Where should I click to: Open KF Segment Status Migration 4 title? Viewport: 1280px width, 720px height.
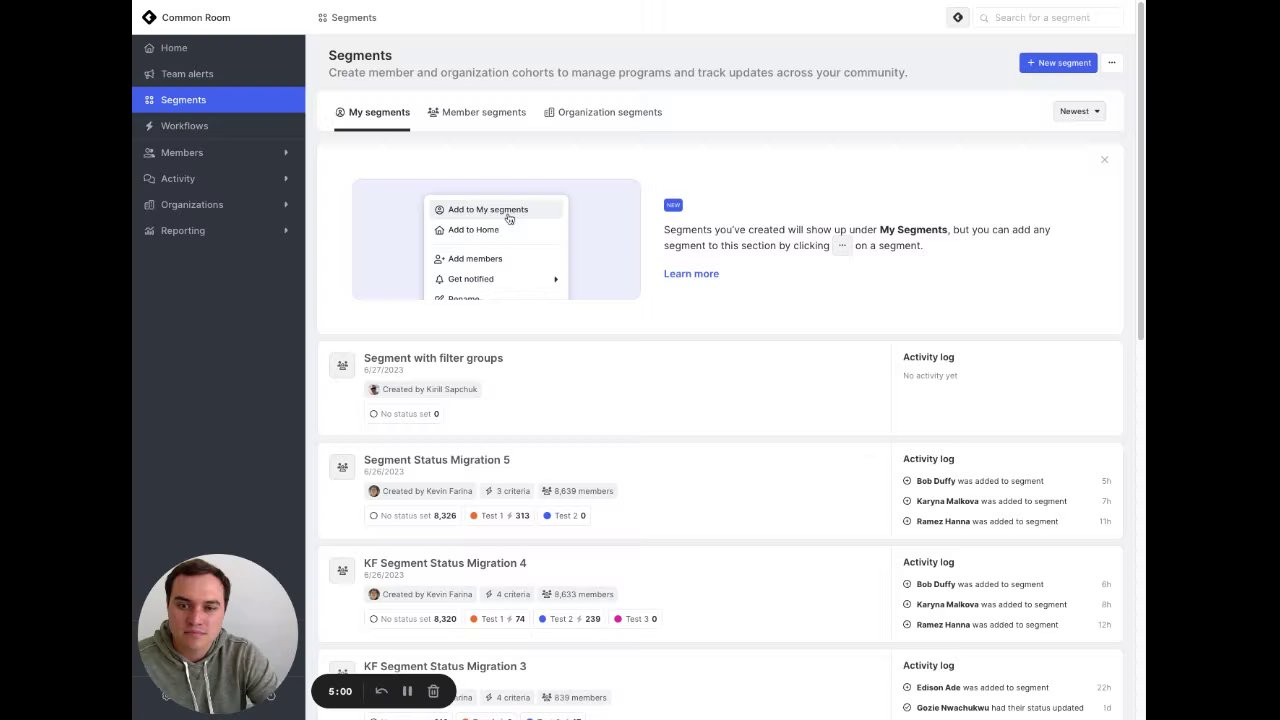[445, 563]
